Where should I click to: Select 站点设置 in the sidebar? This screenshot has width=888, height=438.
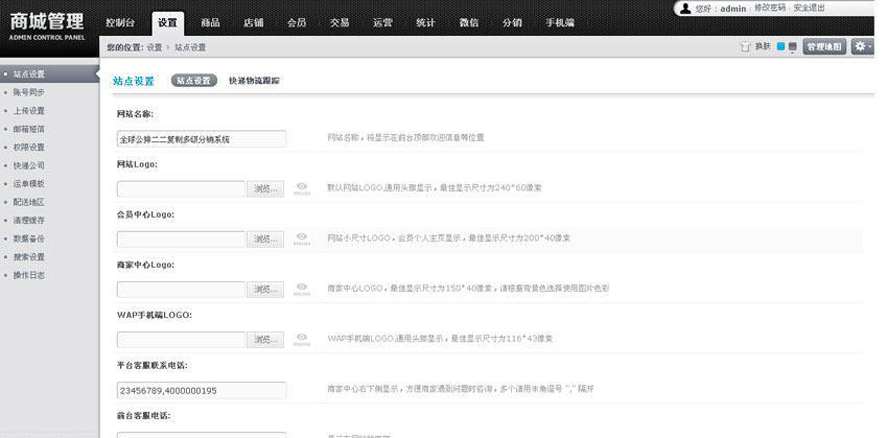point(50,74)
